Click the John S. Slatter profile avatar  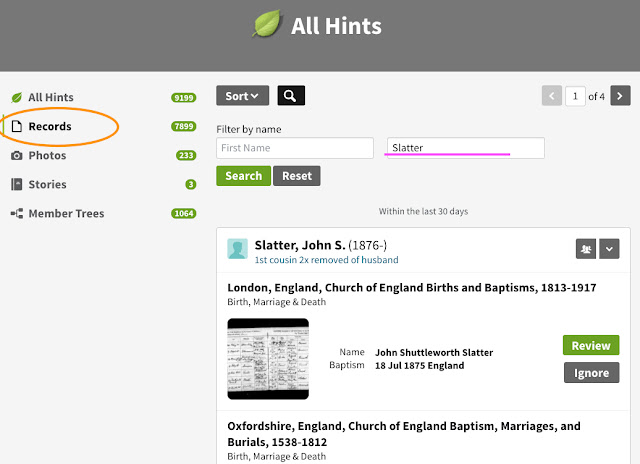(x=237, y=249)
